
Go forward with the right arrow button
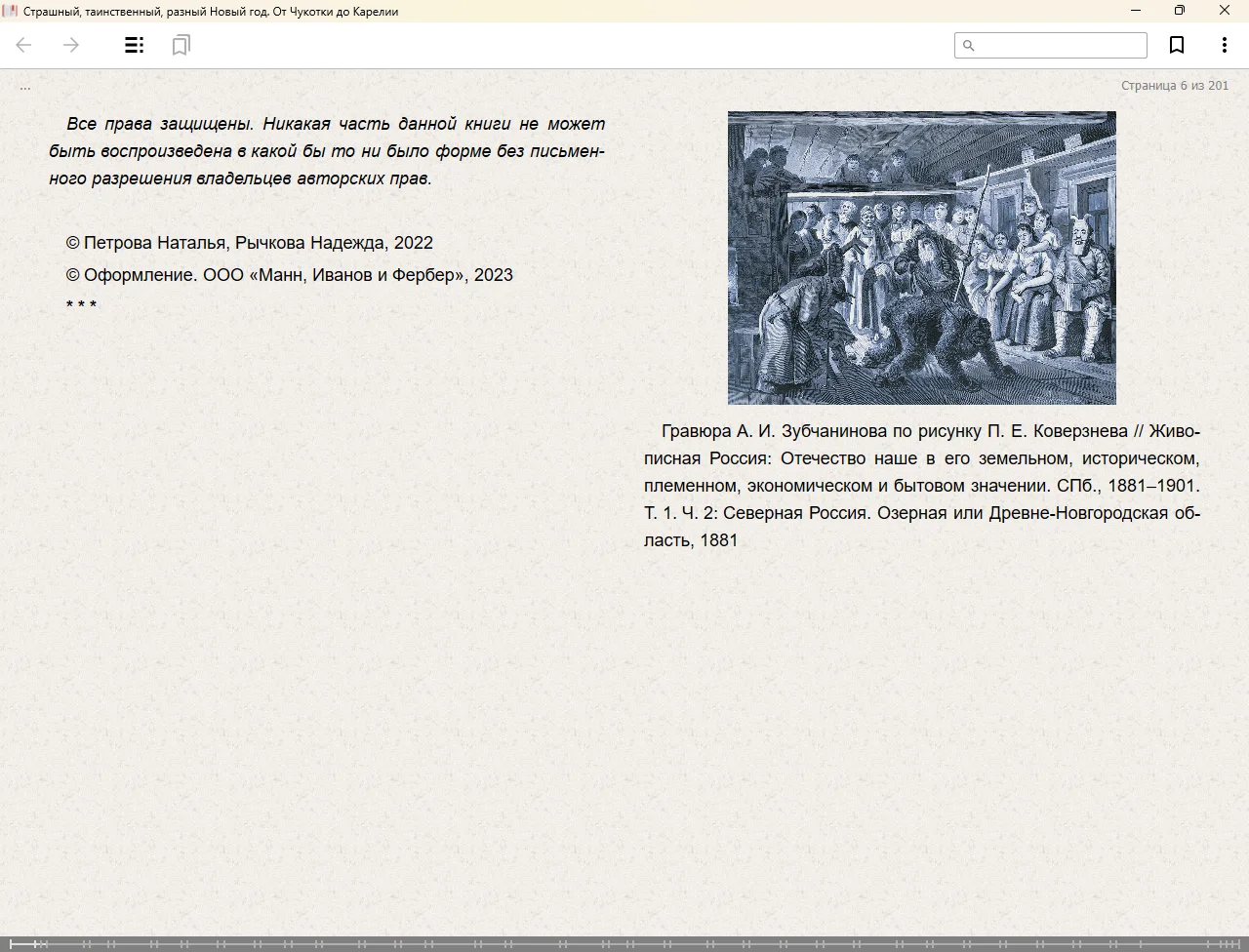coord(71,45)
